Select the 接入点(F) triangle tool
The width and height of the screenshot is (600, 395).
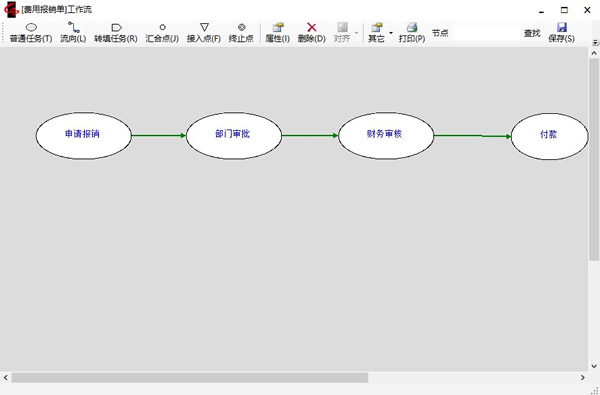204,33
